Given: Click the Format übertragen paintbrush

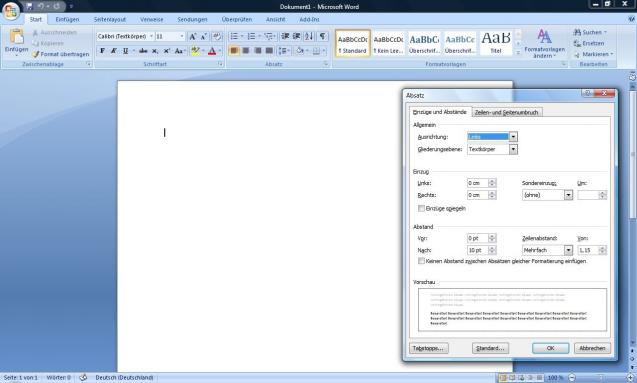Looking at the screenshot, I should (61, 54).
